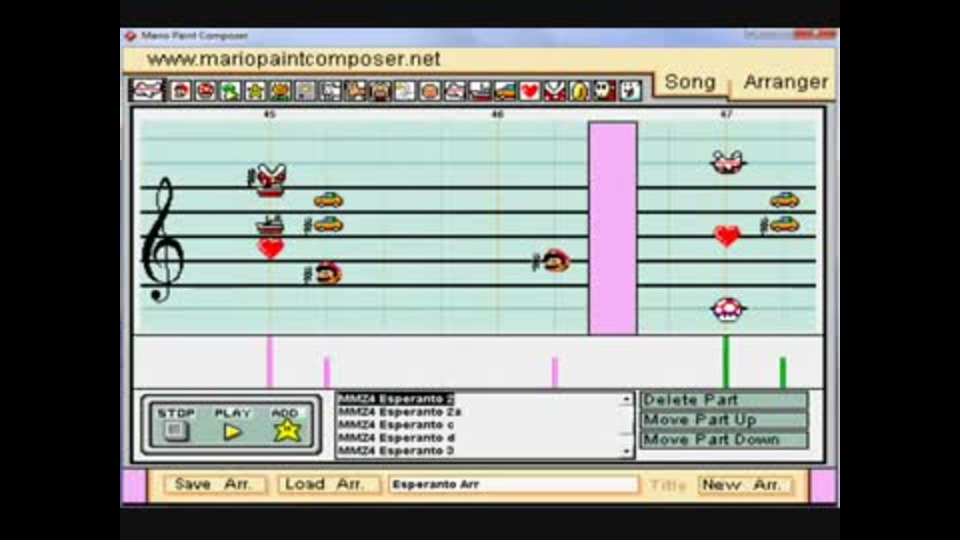This screenshot has height=540, width=960.
Task: Select the Pig instrument icon
Action: [380, 91]
